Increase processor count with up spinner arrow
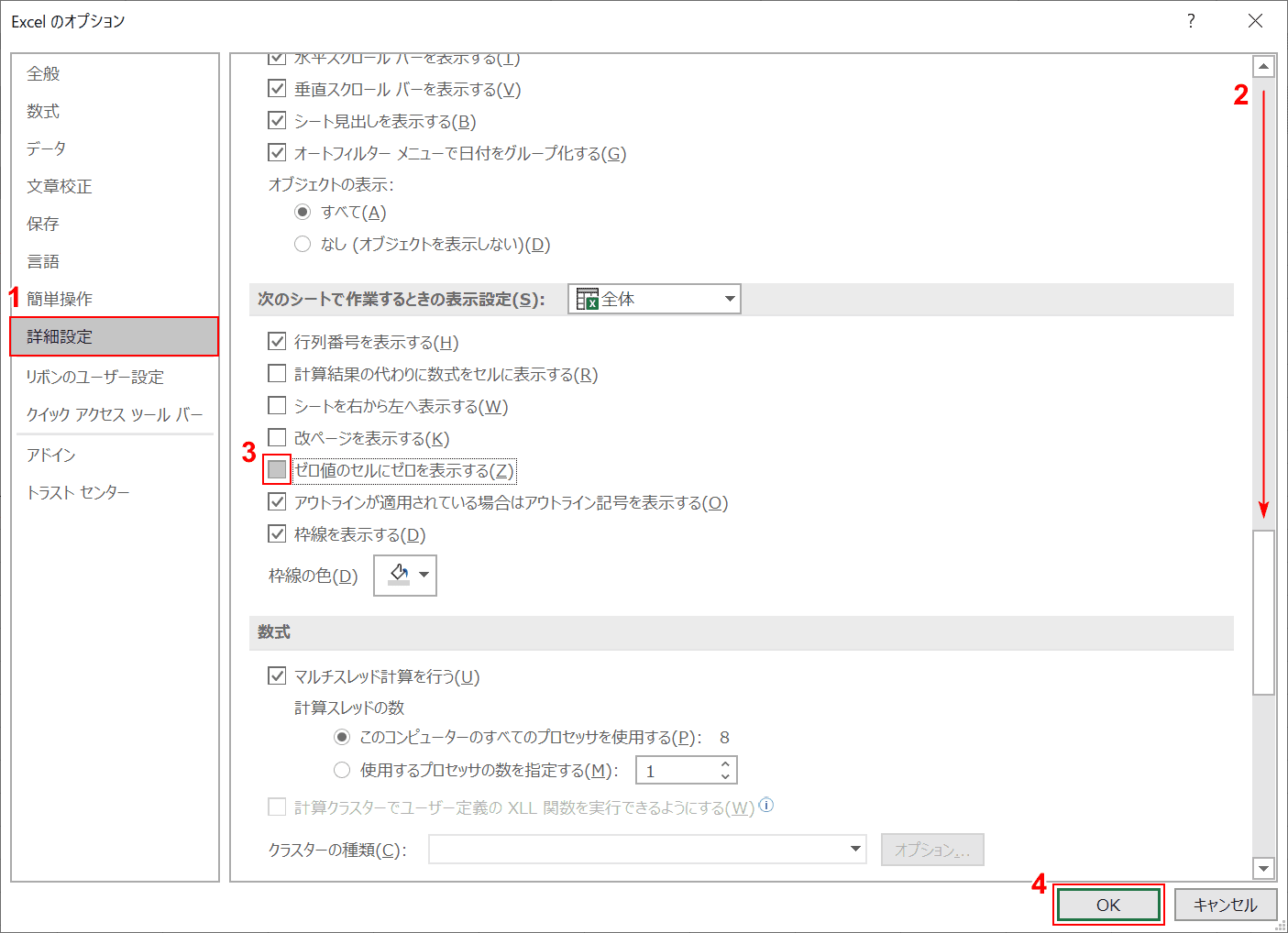Screen dimensions: 1288x933 pyautogui.click(x=725, y=764)
